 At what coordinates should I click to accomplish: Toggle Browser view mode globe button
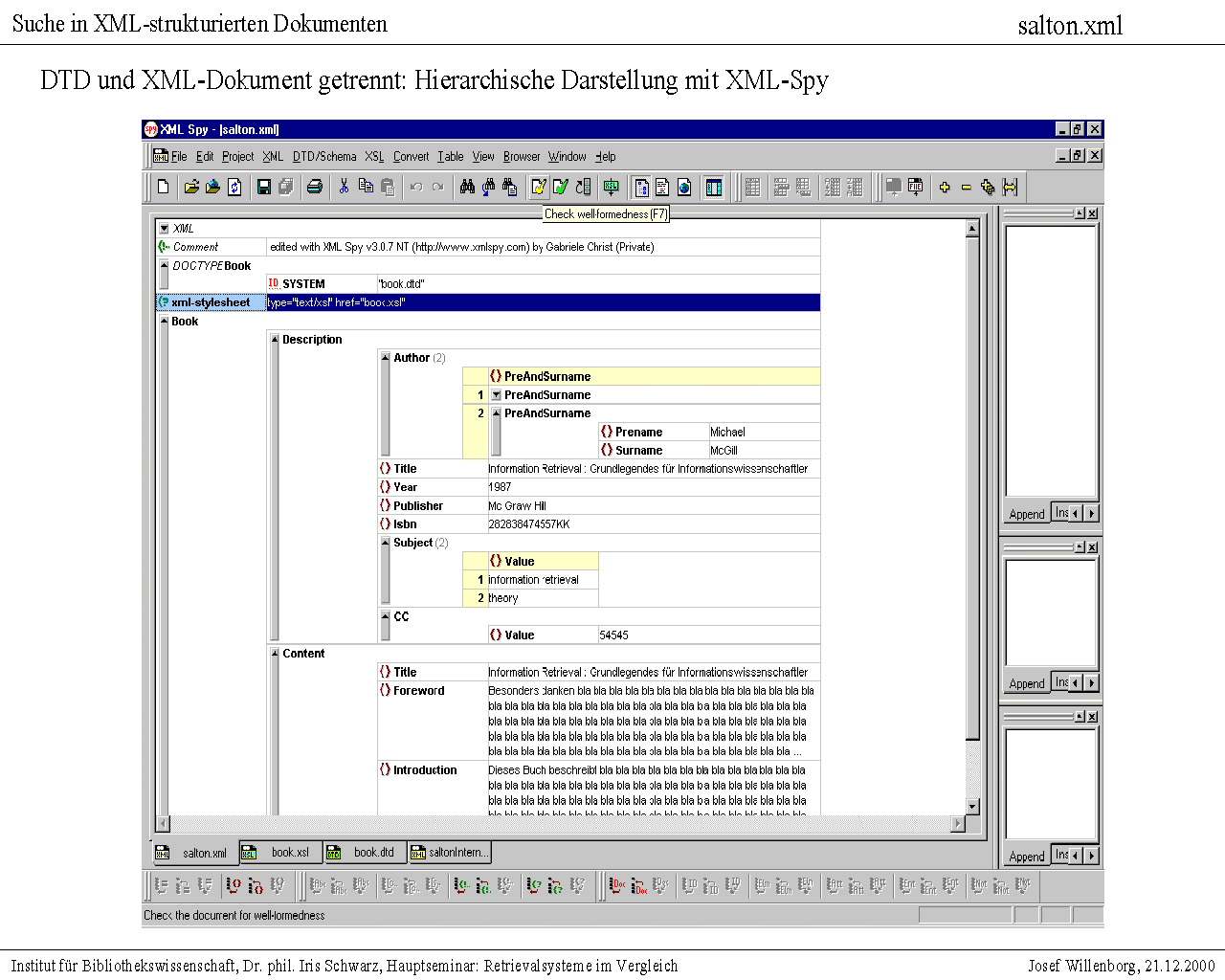point(684,188)
